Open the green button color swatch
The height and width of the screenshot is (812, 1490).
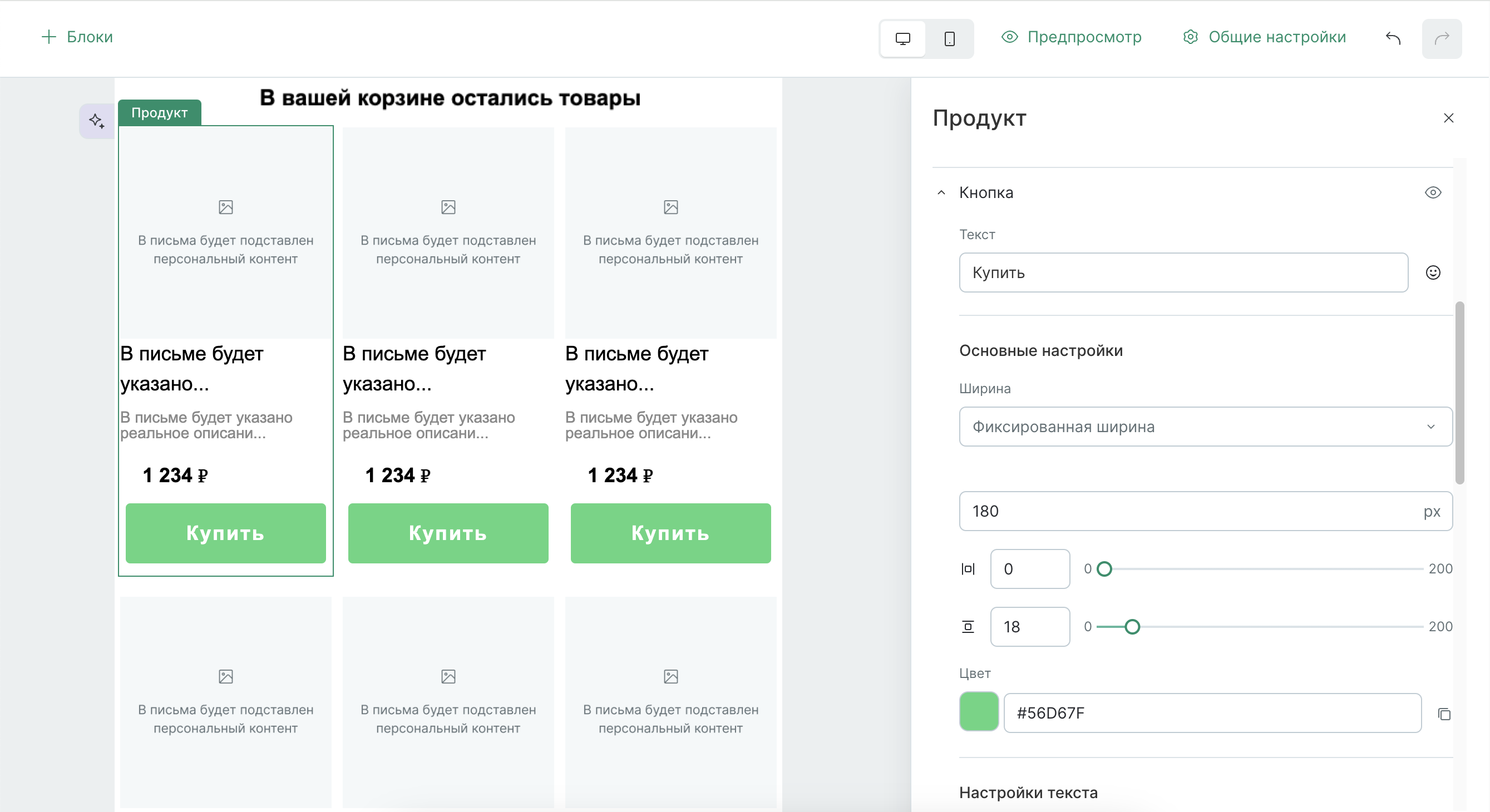click(979, 712)
